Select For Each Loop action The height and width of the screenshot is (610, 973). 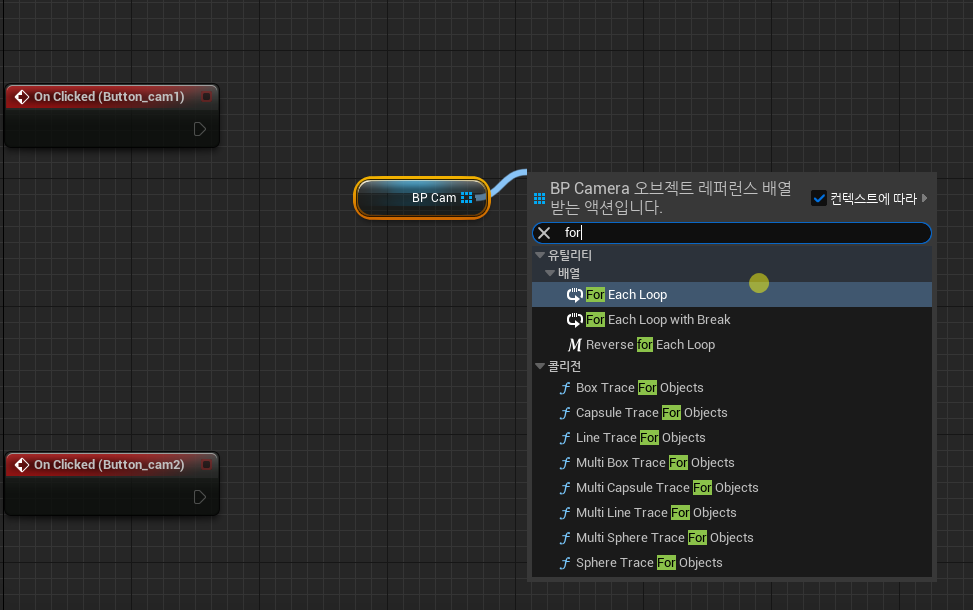click(x=732, y=295)
